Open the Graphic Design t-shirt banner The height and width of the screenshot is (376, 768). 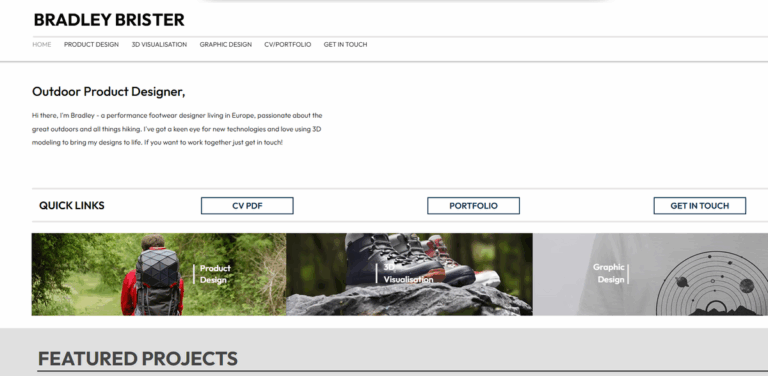pos(650,274)
